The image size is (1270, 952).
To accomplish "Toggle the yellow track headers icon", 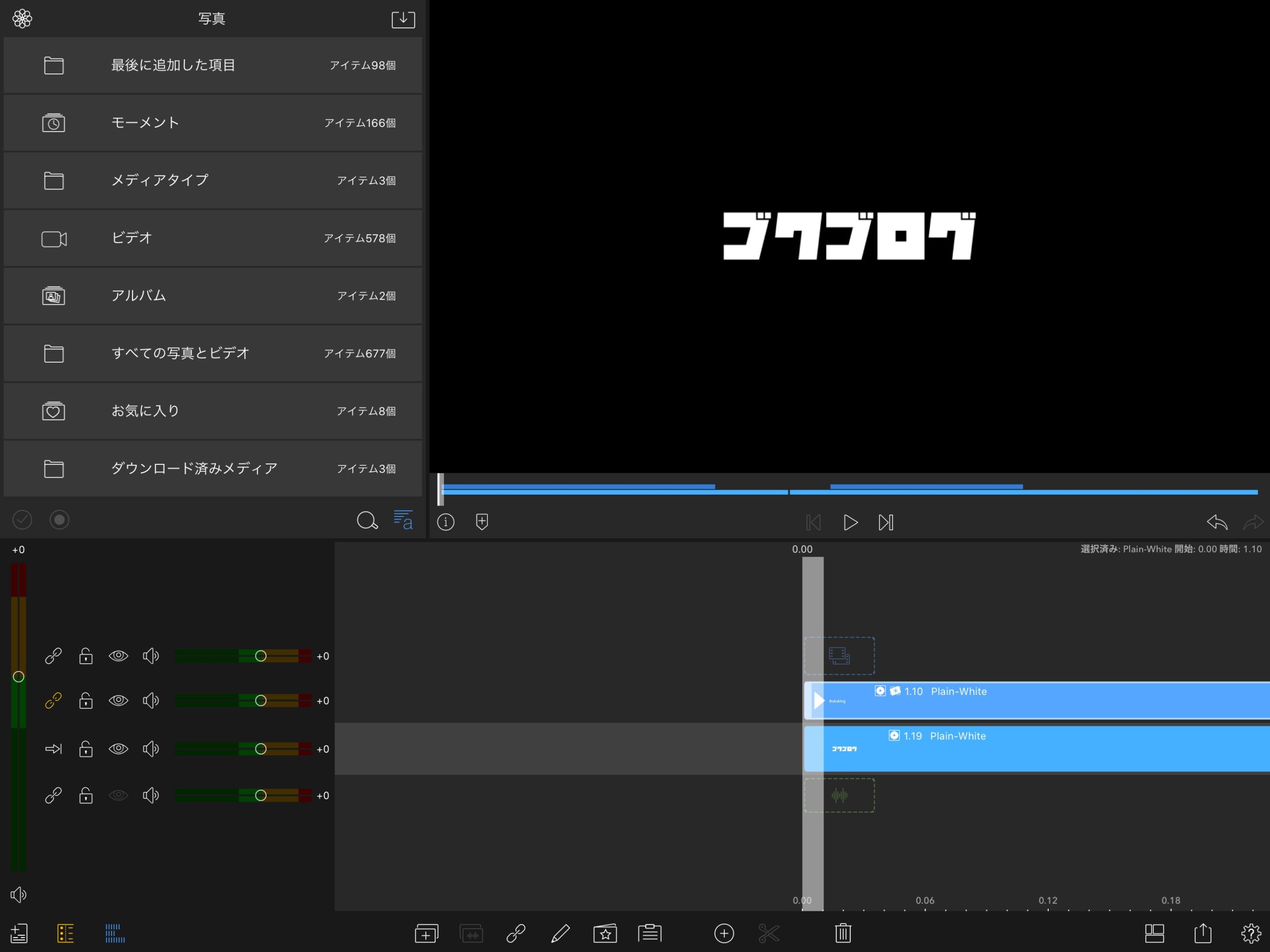I will pos(65,933).
